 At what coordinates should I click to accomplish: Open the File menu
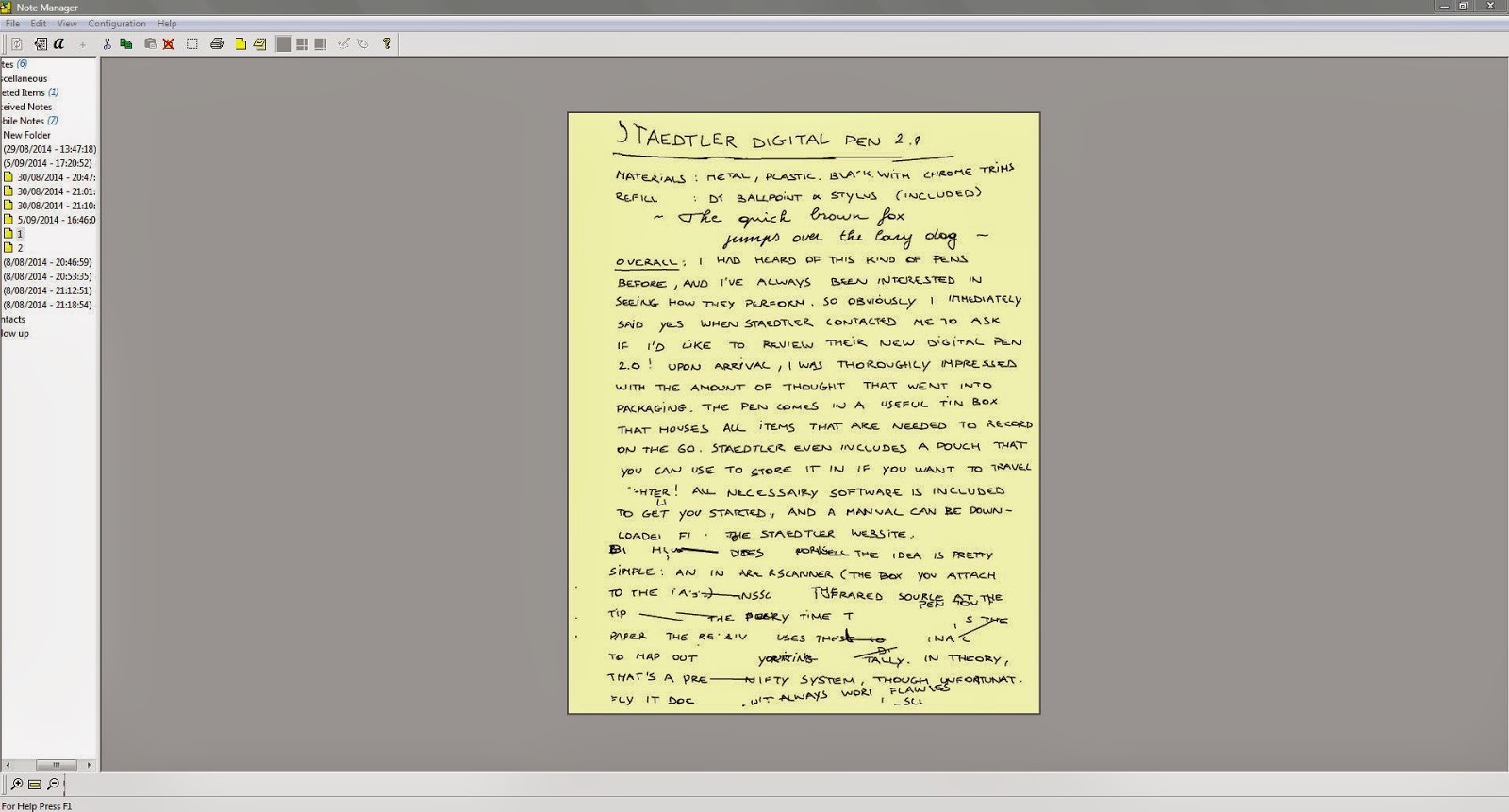pos(12,24)
